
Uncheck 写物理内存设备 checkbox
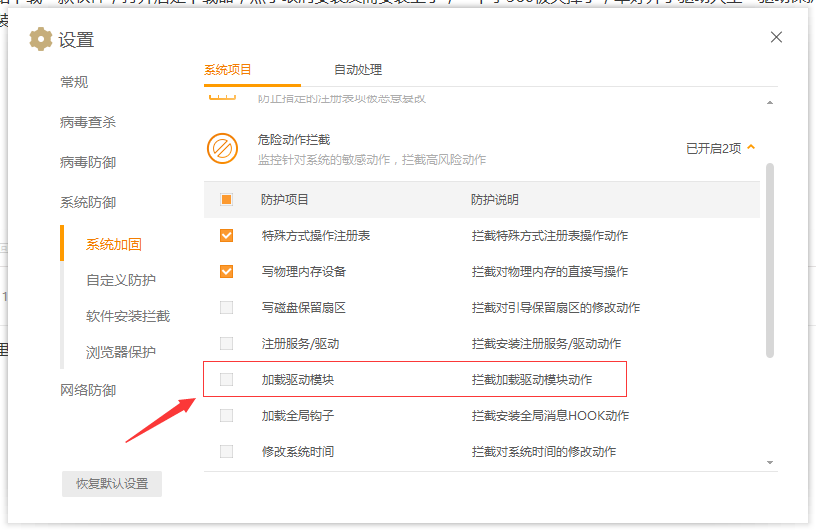pos(226,272)
